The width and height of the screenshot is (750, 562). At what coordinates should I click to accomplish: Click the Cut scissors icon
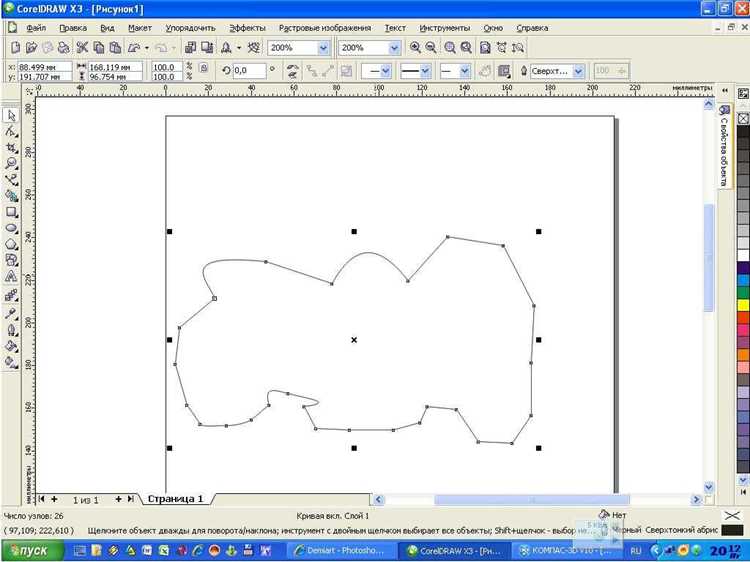(x=82, y=47)
